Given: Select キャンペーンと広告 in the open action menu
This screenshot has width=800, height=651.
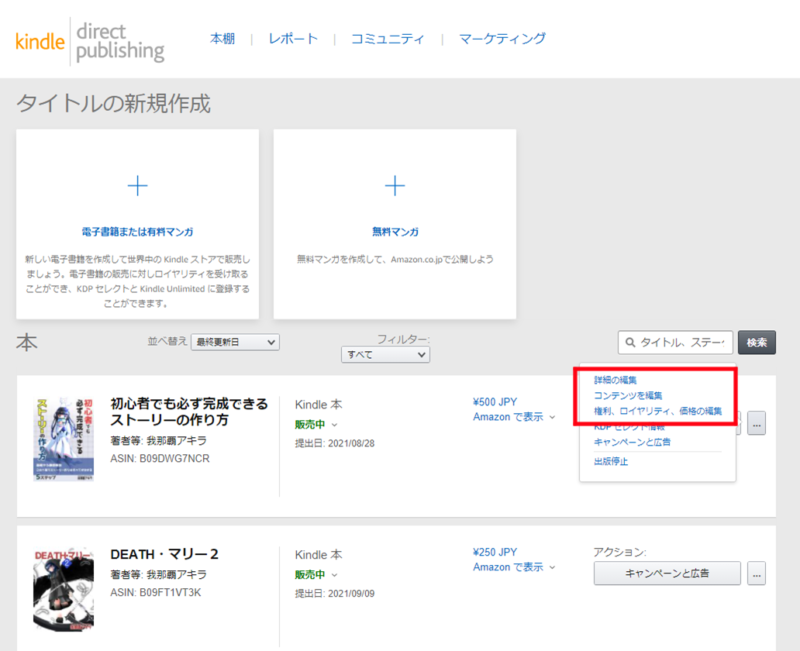Looking at the screenshot, I should pos(632,442).
